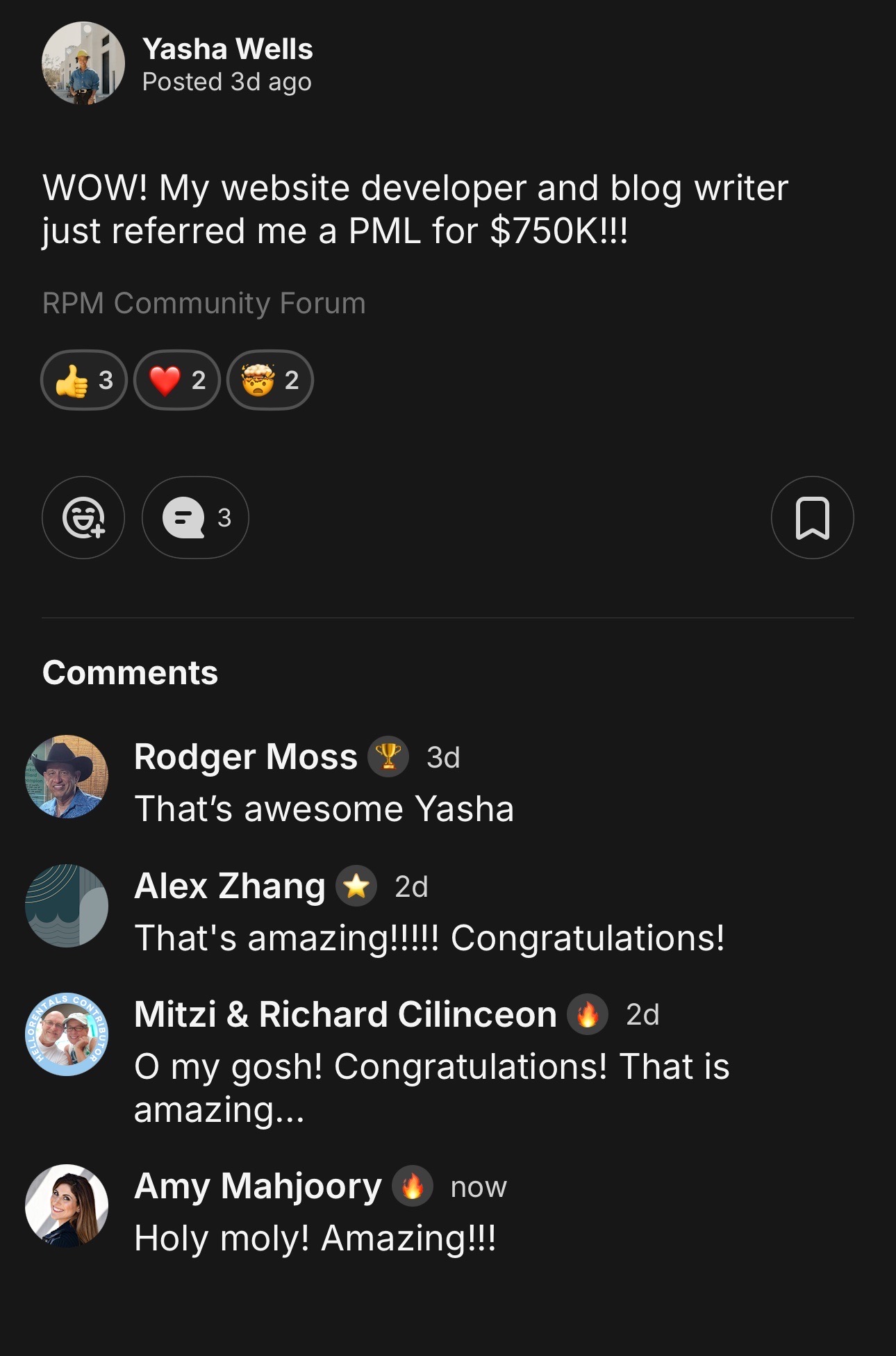896x1356 pixels.
Task: Bookmark this post
Action: pyautogui.click(x=812, y=518)
